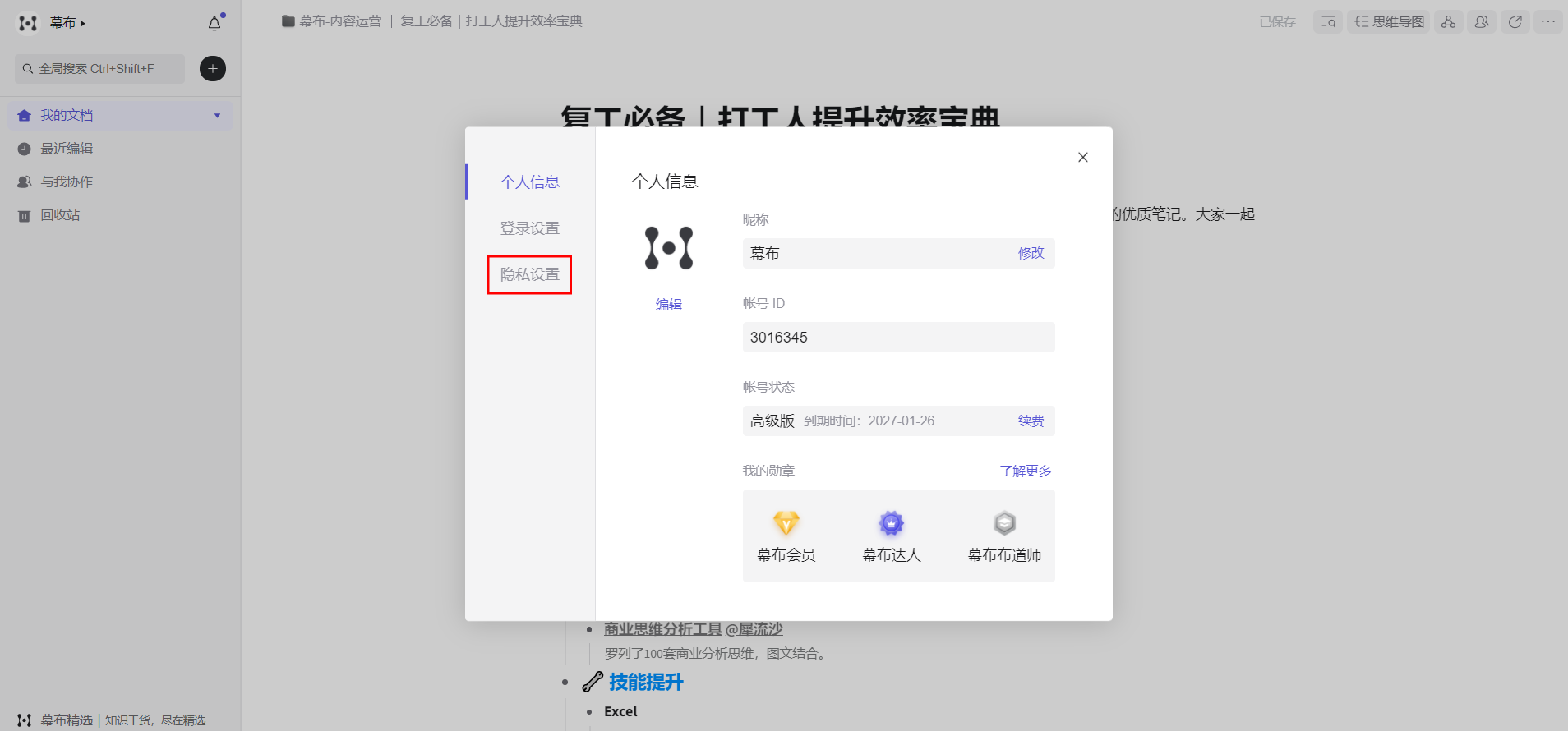The image size is (1568, 731).
Task: Click the home icon for 我的文档
Action: (25, 116)
